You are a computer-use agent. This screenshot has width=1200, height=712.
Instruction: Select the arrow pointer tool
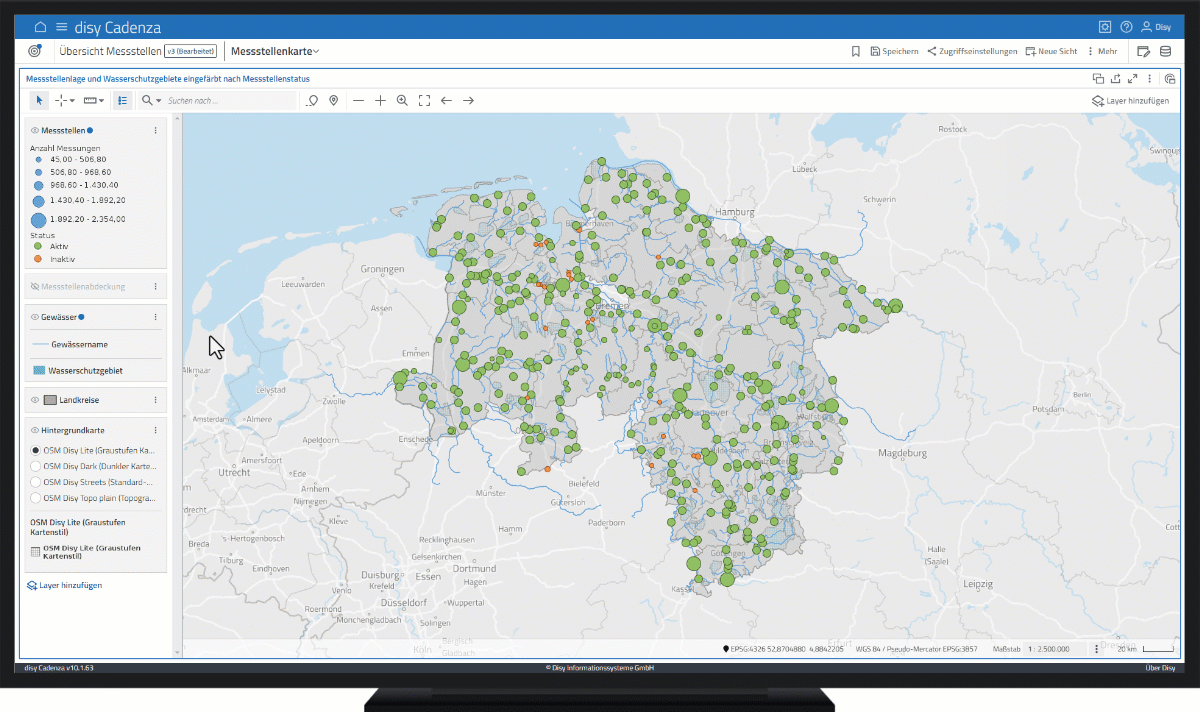click(x=39, y=100)
